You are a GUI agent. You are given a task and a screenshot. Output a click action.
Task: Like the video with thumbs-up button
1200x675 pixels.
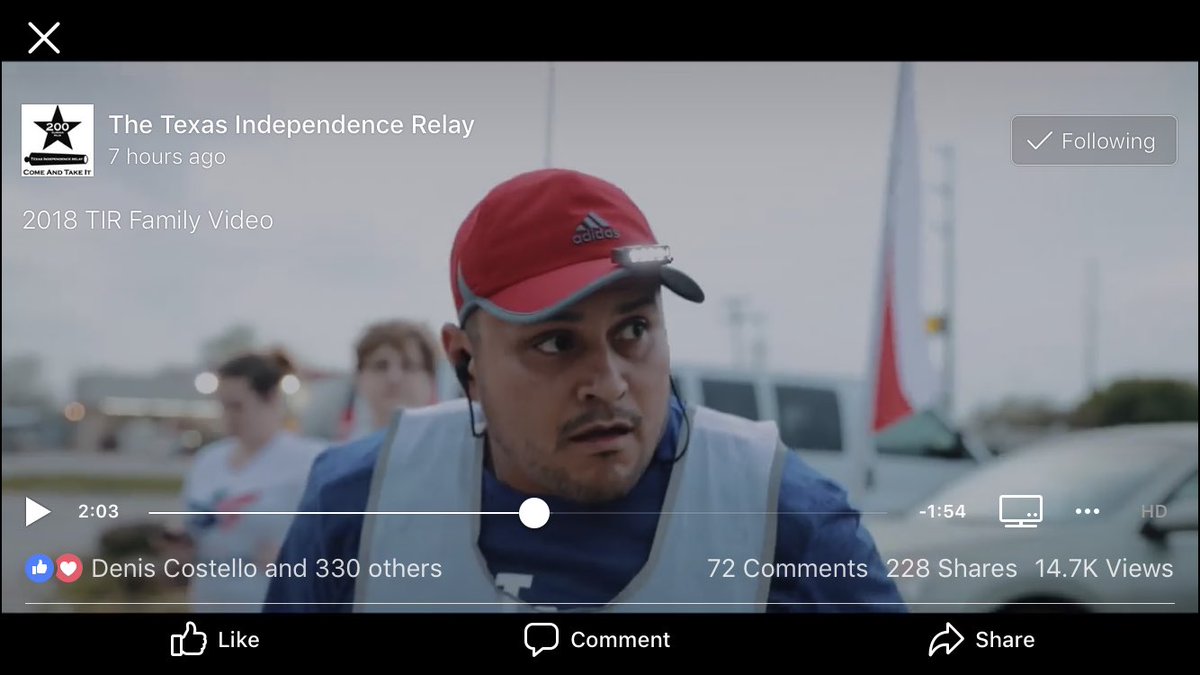click(x=215, y=640)
